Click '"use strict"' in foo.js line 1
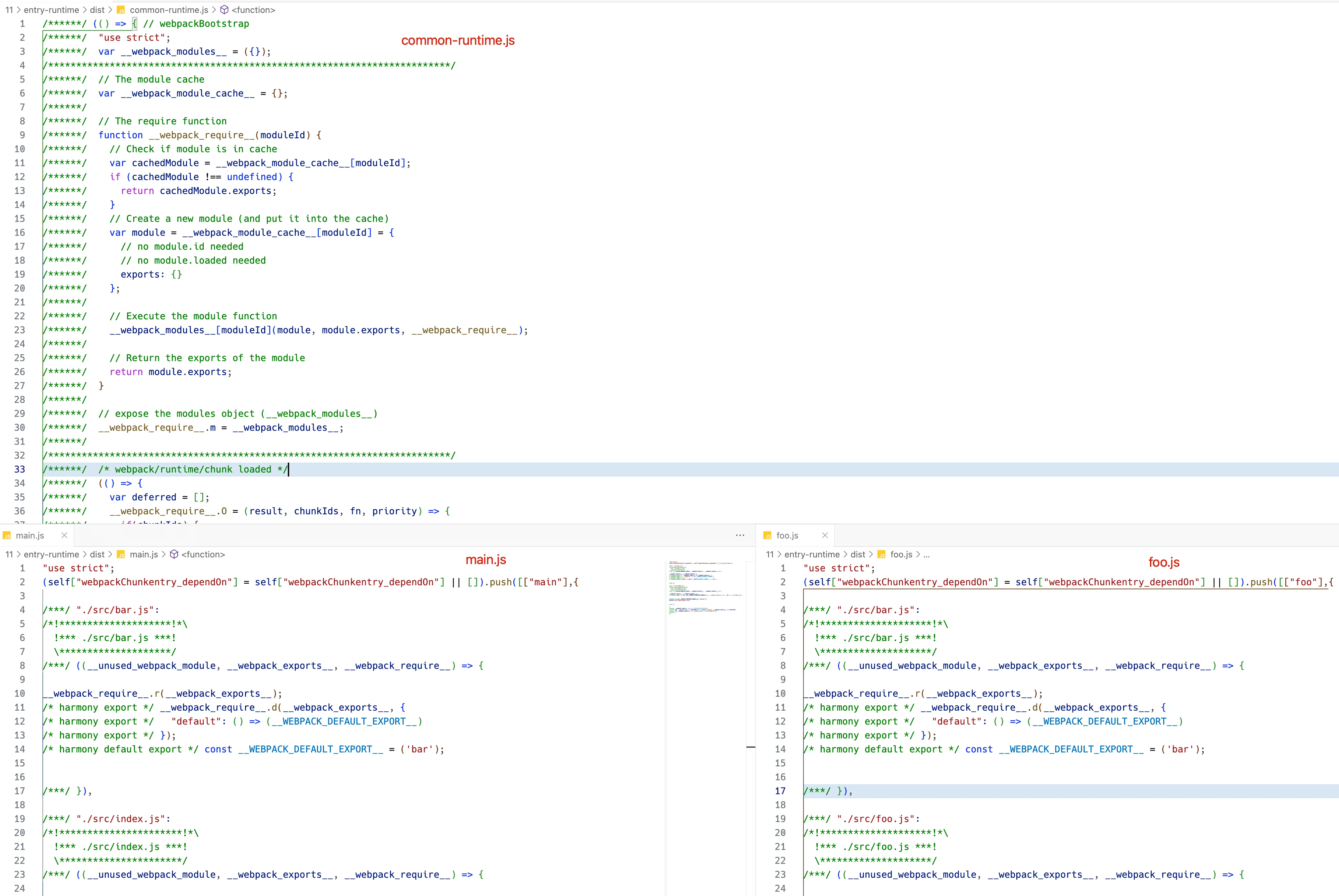The width and height of the screenshot is (1339, 896). (837, 568)
